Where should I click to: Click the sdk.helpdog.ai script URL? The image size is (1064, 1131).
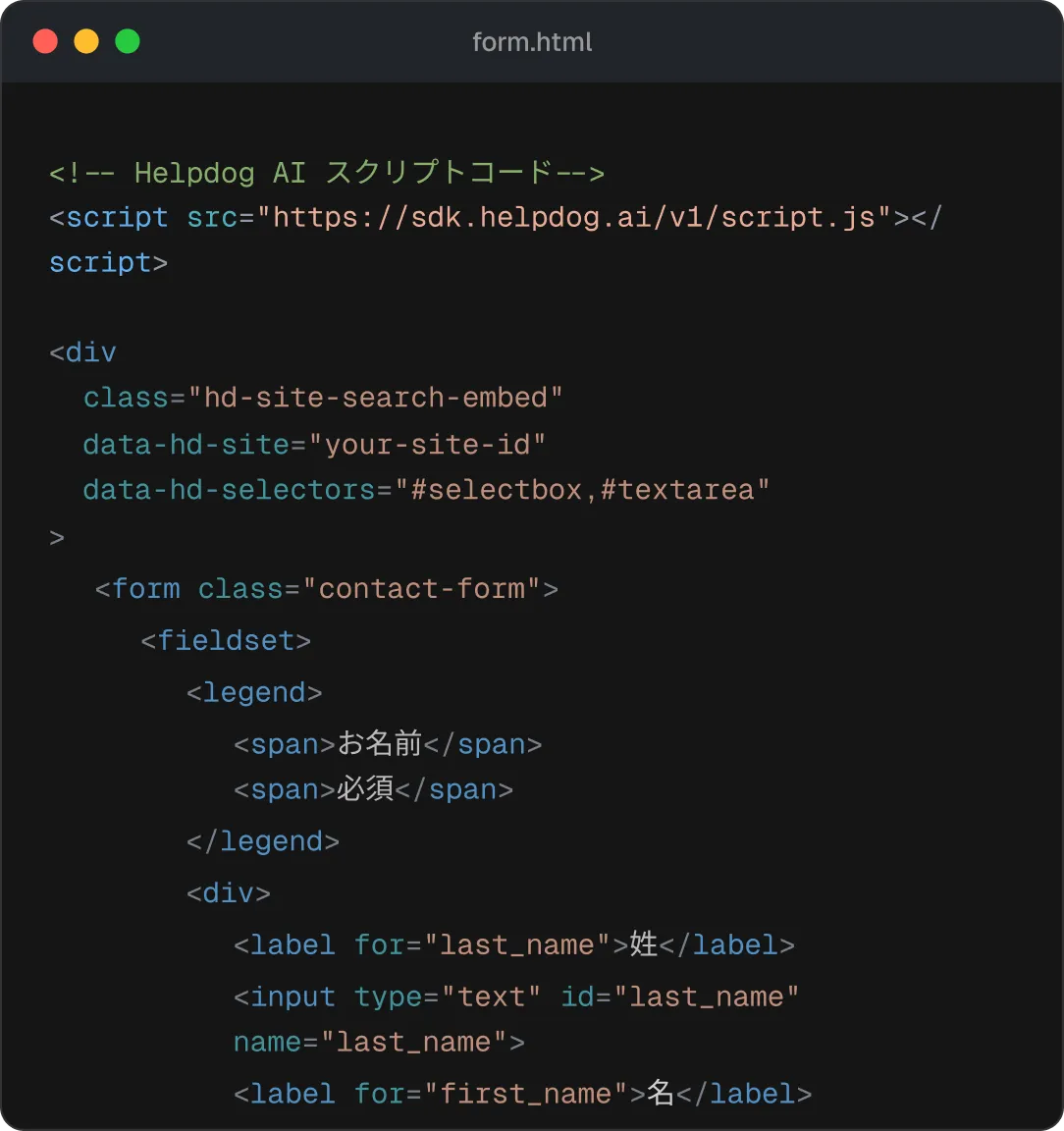(573, 217)
